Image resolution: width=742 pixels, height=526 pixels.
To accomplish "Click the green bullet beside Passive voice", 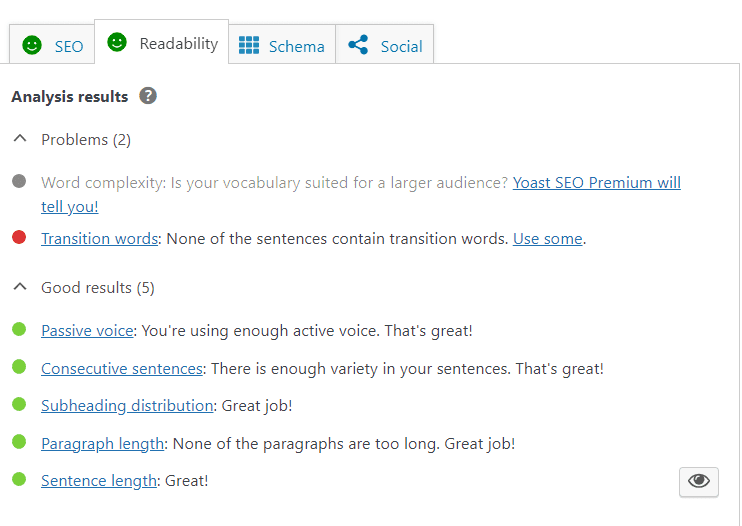I will pyautogui.click(x=19, y=329).
